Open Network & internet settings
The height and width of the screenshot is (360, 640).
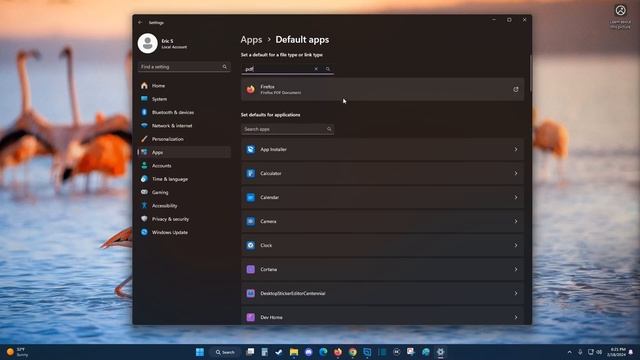tap(184, 126)
